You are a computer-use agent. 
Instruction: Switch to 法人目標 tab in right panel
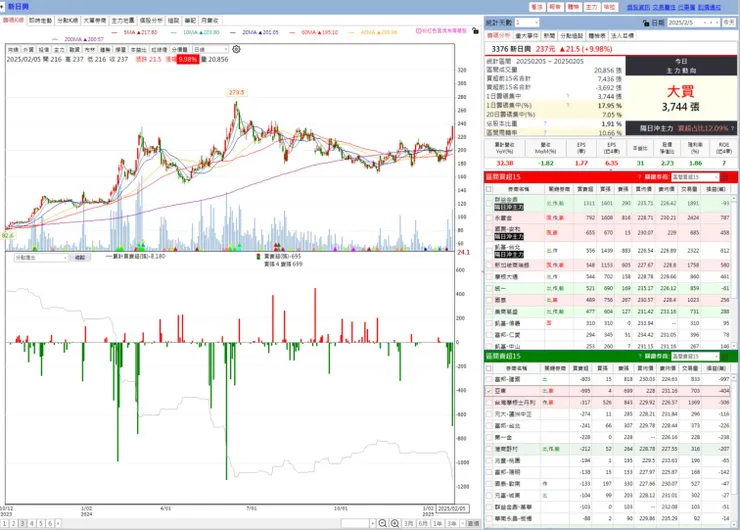(622, 35)
